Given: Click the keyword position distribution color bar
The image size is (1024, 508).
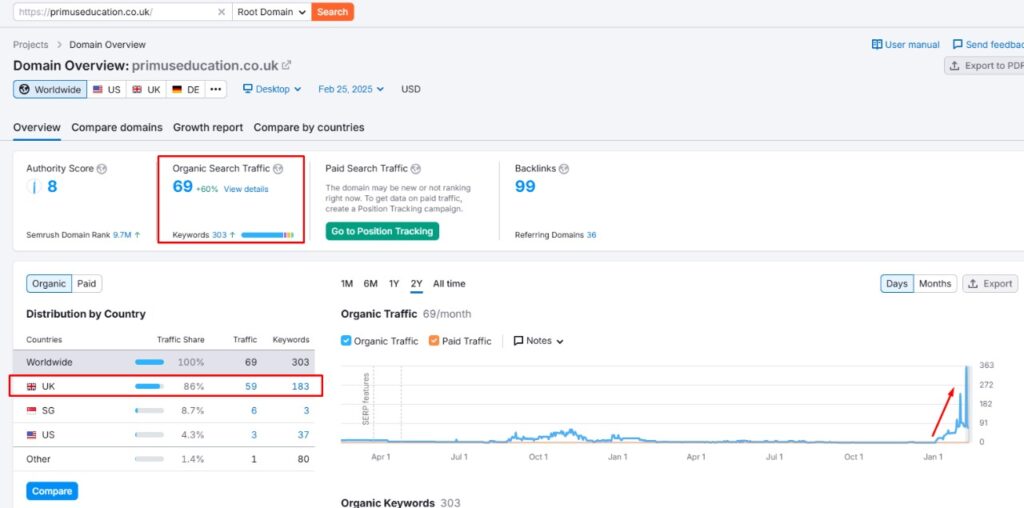Looking at the screenshot, I should (x=268, y=234).
